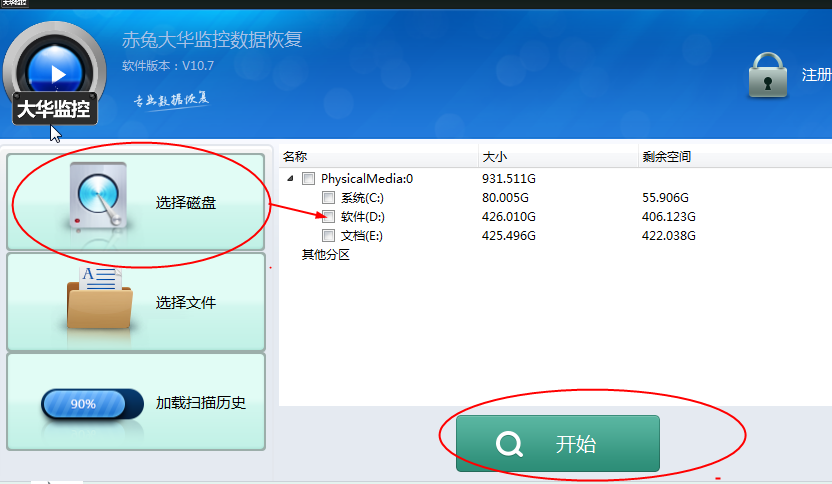Open the 注册 registration link
Viewport: 832px width, 484px height.
(x=816, y=75)
